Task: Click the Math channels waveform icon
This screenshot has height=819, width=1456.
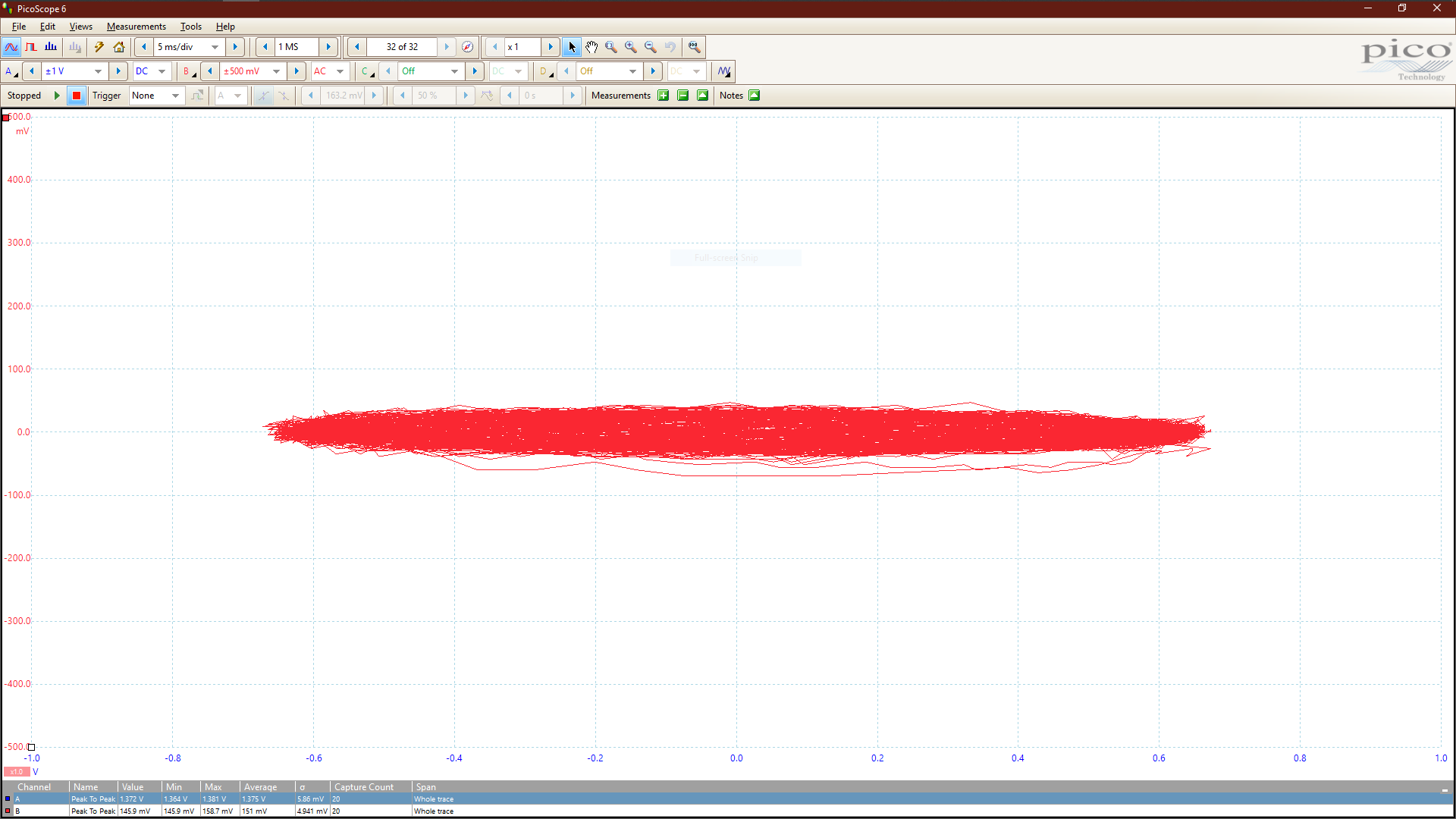Action: point(724,71)
